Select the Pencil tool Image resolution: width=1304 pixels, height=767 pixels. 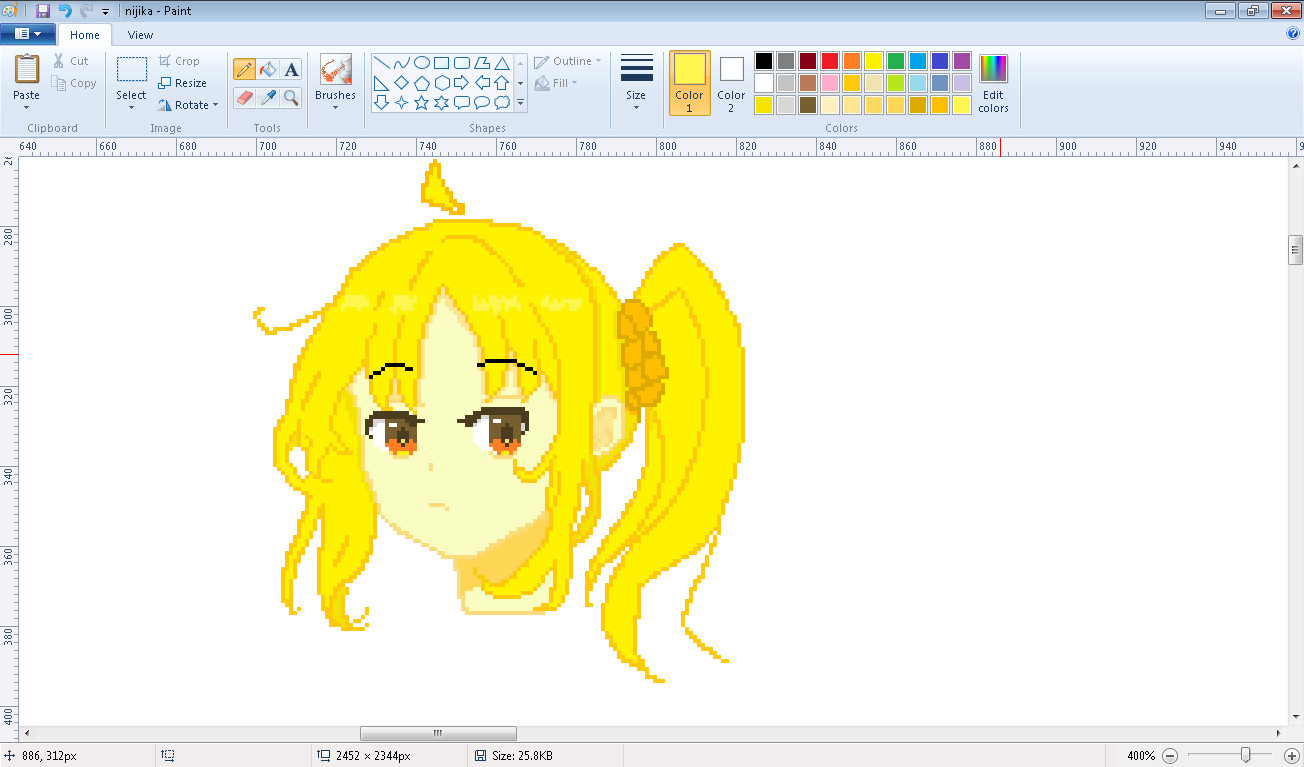(x=243, y=69)
